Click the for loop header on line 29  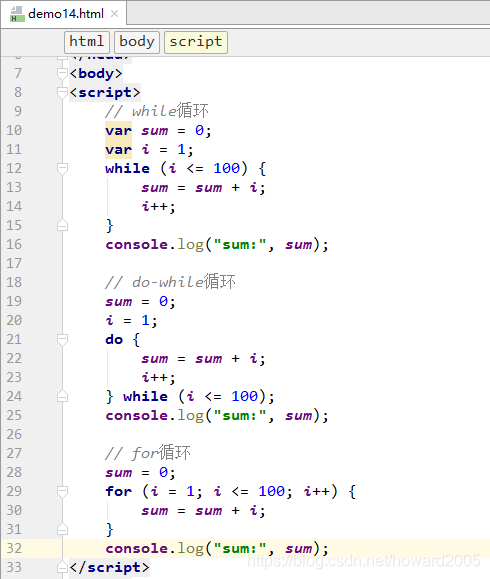coord(231,491)
